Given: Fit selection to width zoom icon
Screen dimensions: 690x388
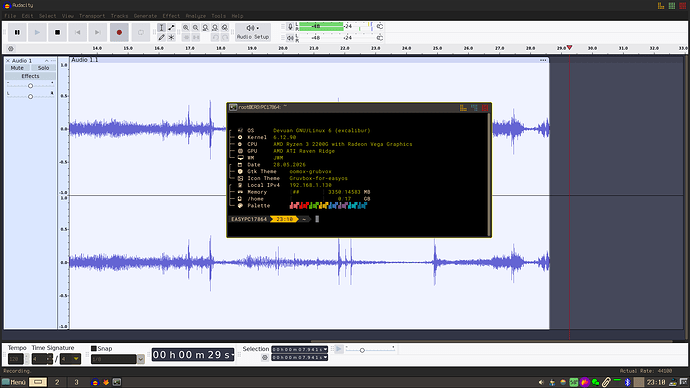Looking at the screenshot, I should click(x=205, y=28).
